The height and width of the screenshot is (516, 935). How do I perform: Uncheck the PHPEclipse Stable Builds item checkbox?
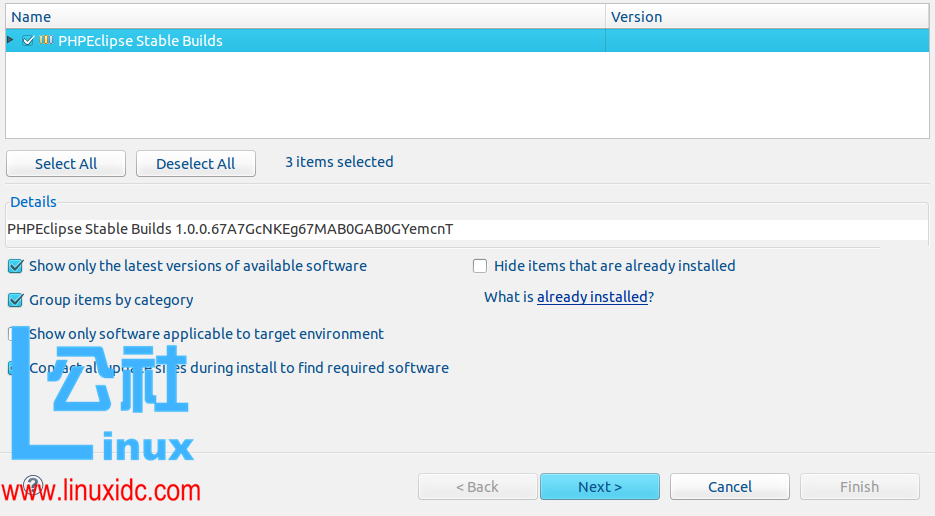click(x=28, y=41)
